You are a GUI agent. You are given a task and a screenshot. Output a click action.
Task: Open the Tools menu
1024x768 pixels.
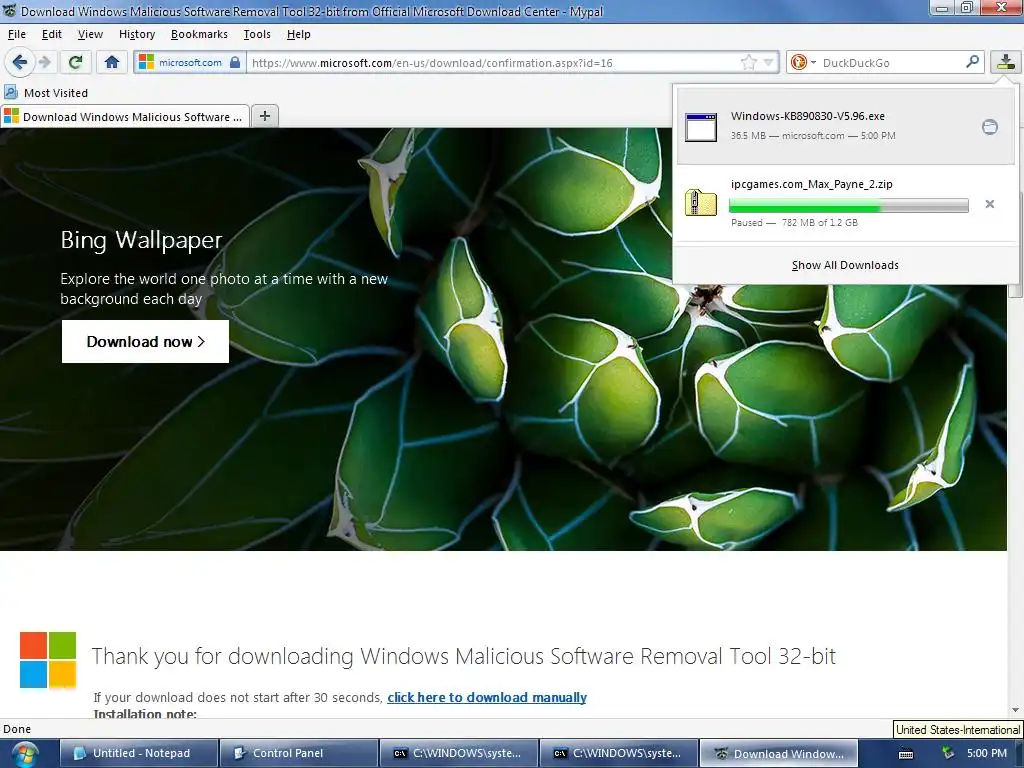(257, 34)
